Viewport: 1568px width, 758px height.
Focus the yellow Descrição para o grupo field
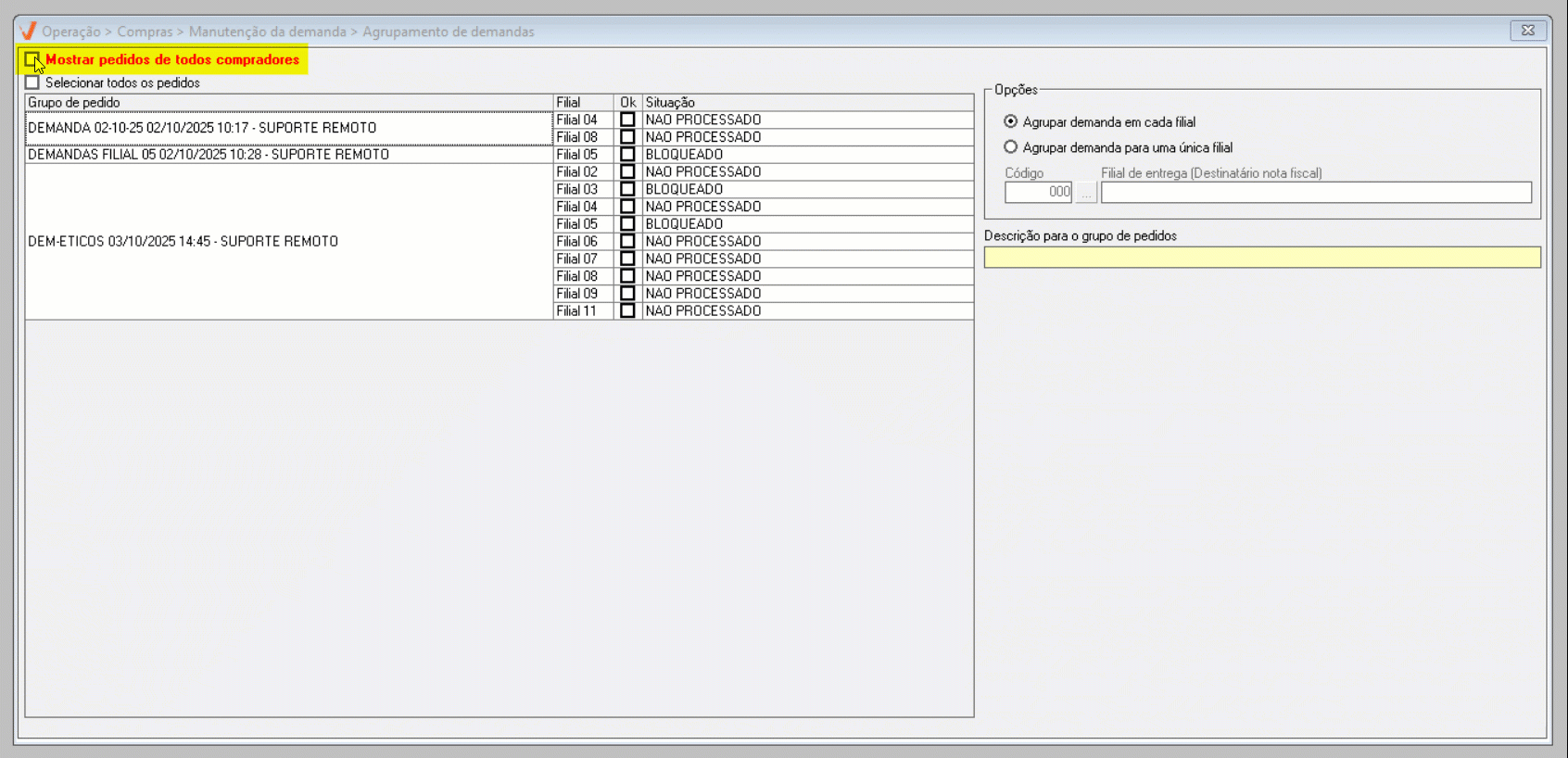point(1261,258)
